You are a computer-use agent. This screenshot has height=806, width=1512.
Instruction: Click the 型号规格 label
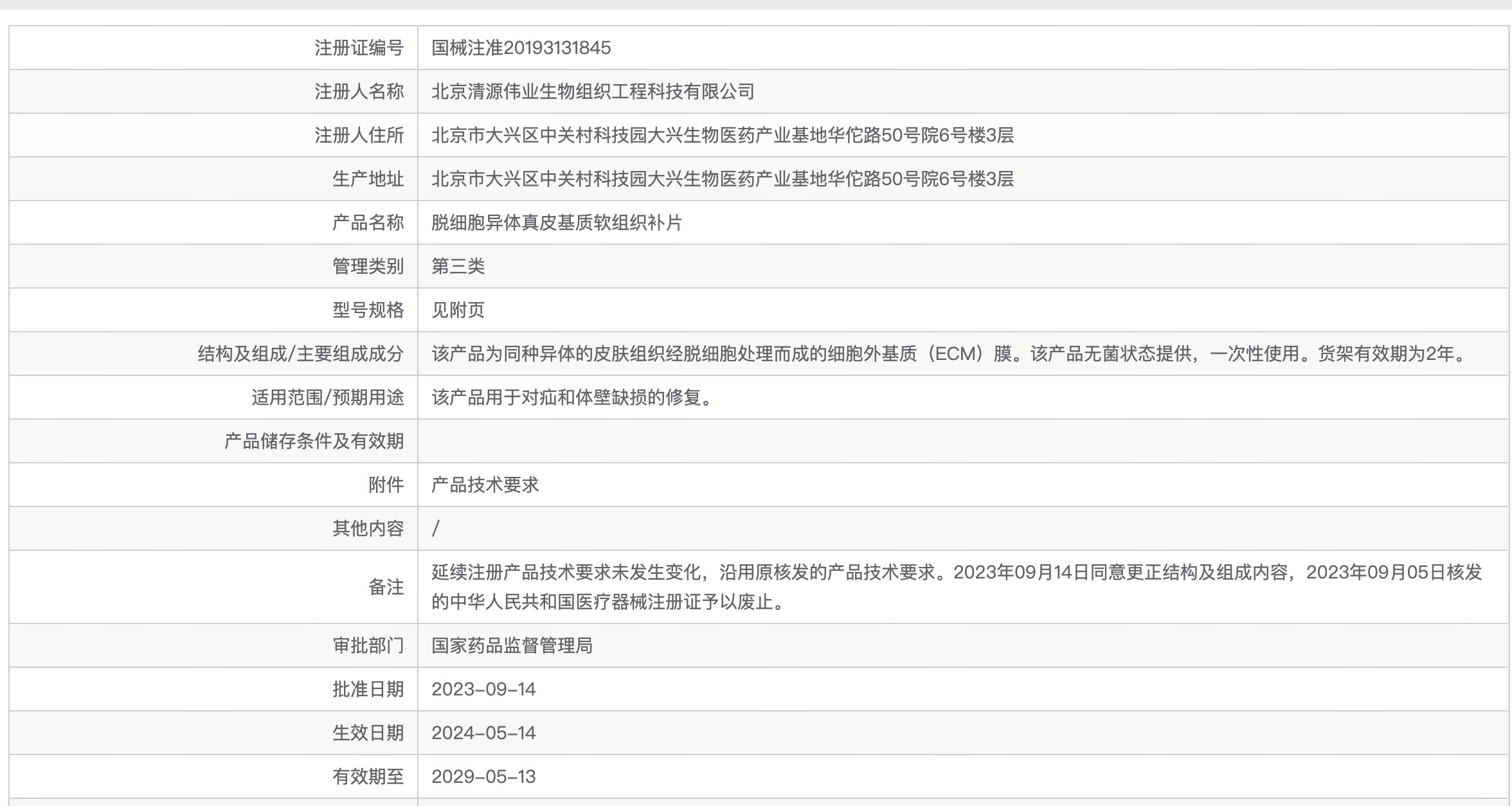(368, 310)
